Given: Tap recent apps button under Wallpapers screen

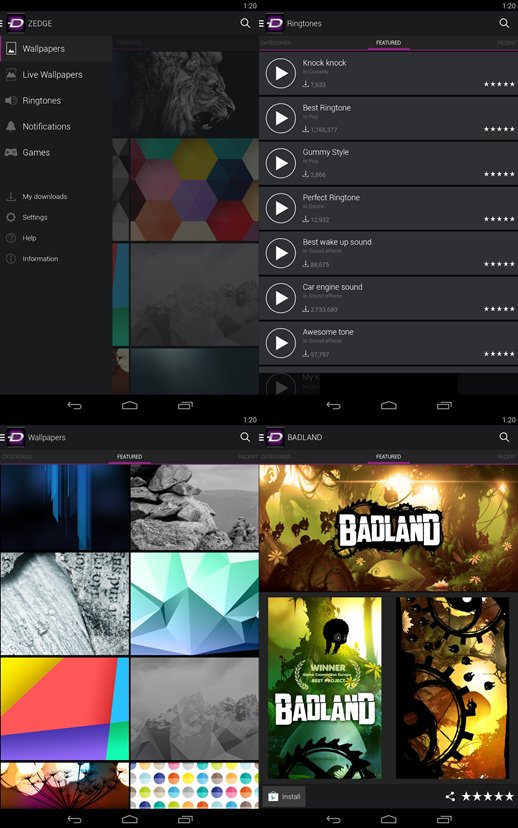Looking at the screenshot, I should [x=185, y=820].
